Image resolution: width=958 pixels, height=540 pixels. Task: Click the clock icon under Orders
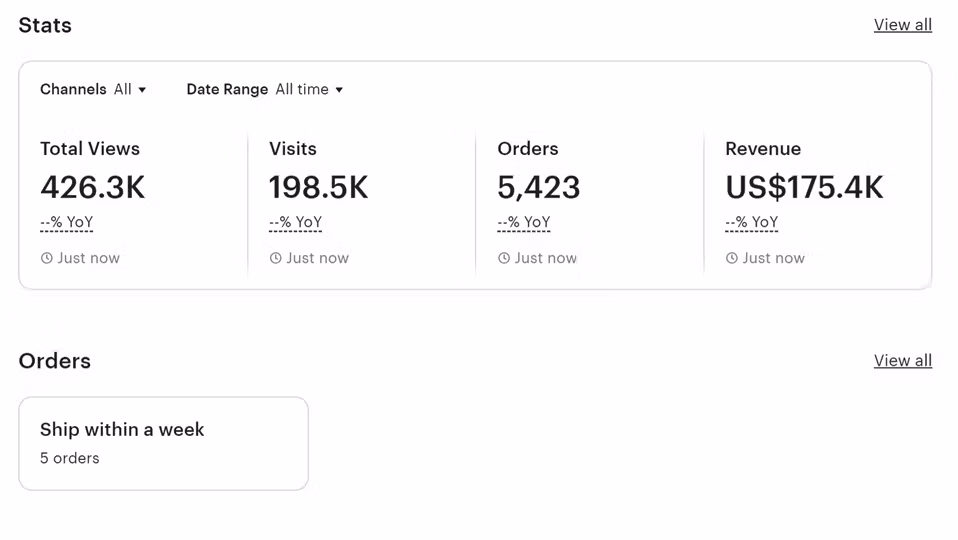coord(503,258)
